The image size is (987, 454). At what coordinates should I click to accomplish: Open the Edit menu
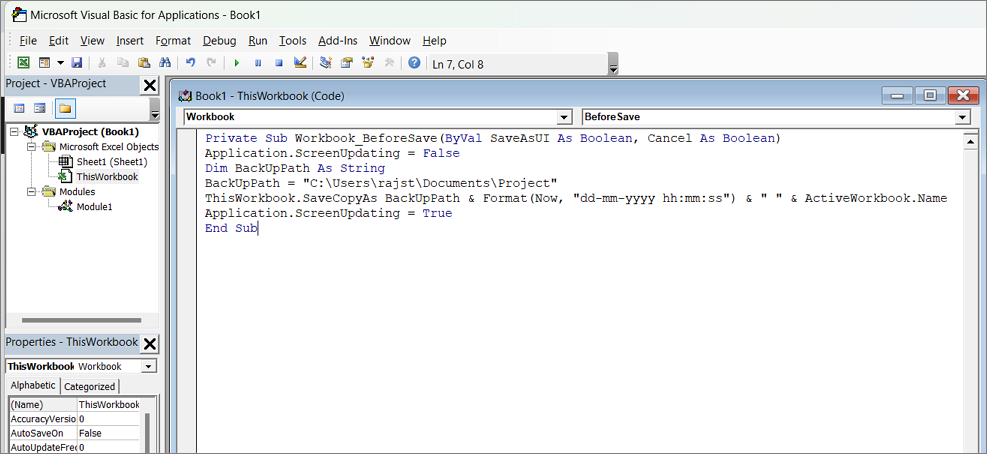point(59,41)
